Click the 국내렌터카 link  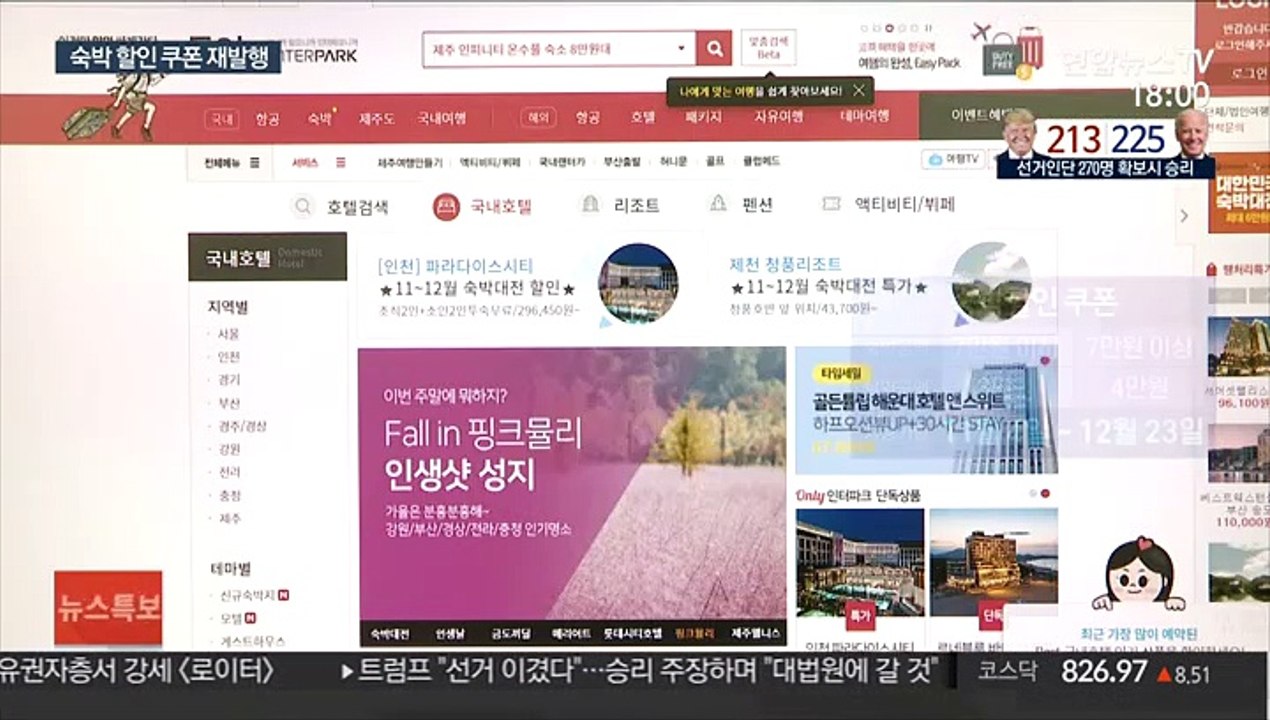[562, 162]
